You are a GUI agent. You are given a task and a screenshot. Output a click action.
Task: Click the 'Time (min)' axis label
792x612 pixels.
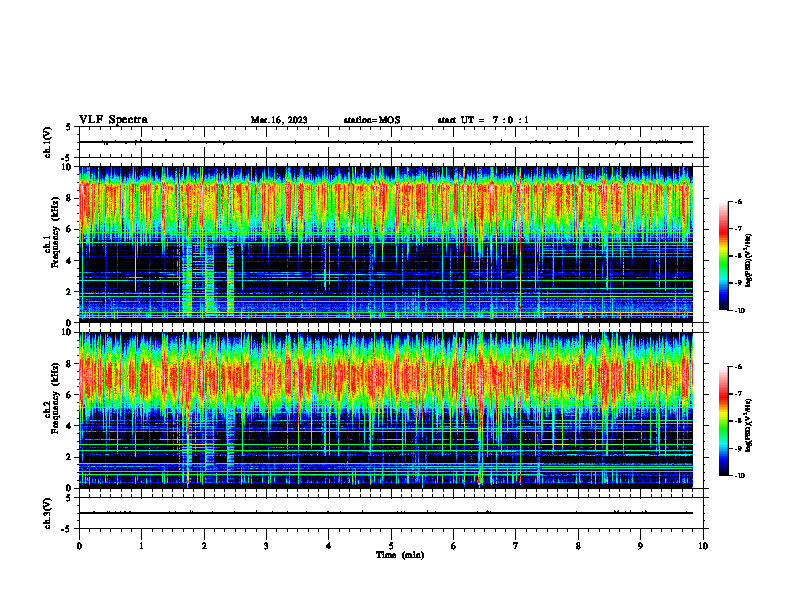pyautogui.click(x=400, y=555)
